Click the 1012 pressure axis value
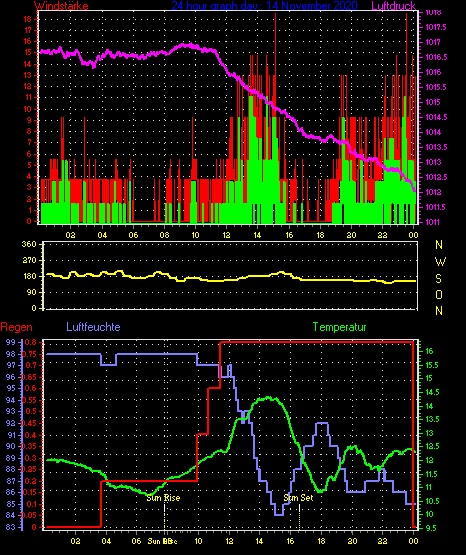Image resolution: width=466 pixels, height=555 pixels. click(433, 192)
